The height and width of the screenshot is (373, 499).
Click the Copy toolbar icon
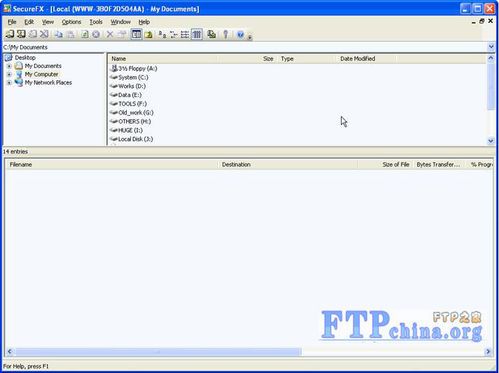[59, 34]
